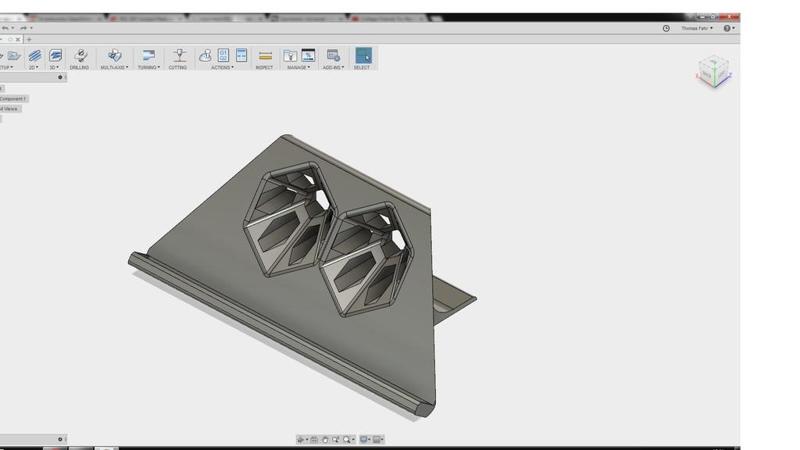This screenshot has height=450, width=800.
Task: Click the Component tree item in browser
Action: pos(13,99)
